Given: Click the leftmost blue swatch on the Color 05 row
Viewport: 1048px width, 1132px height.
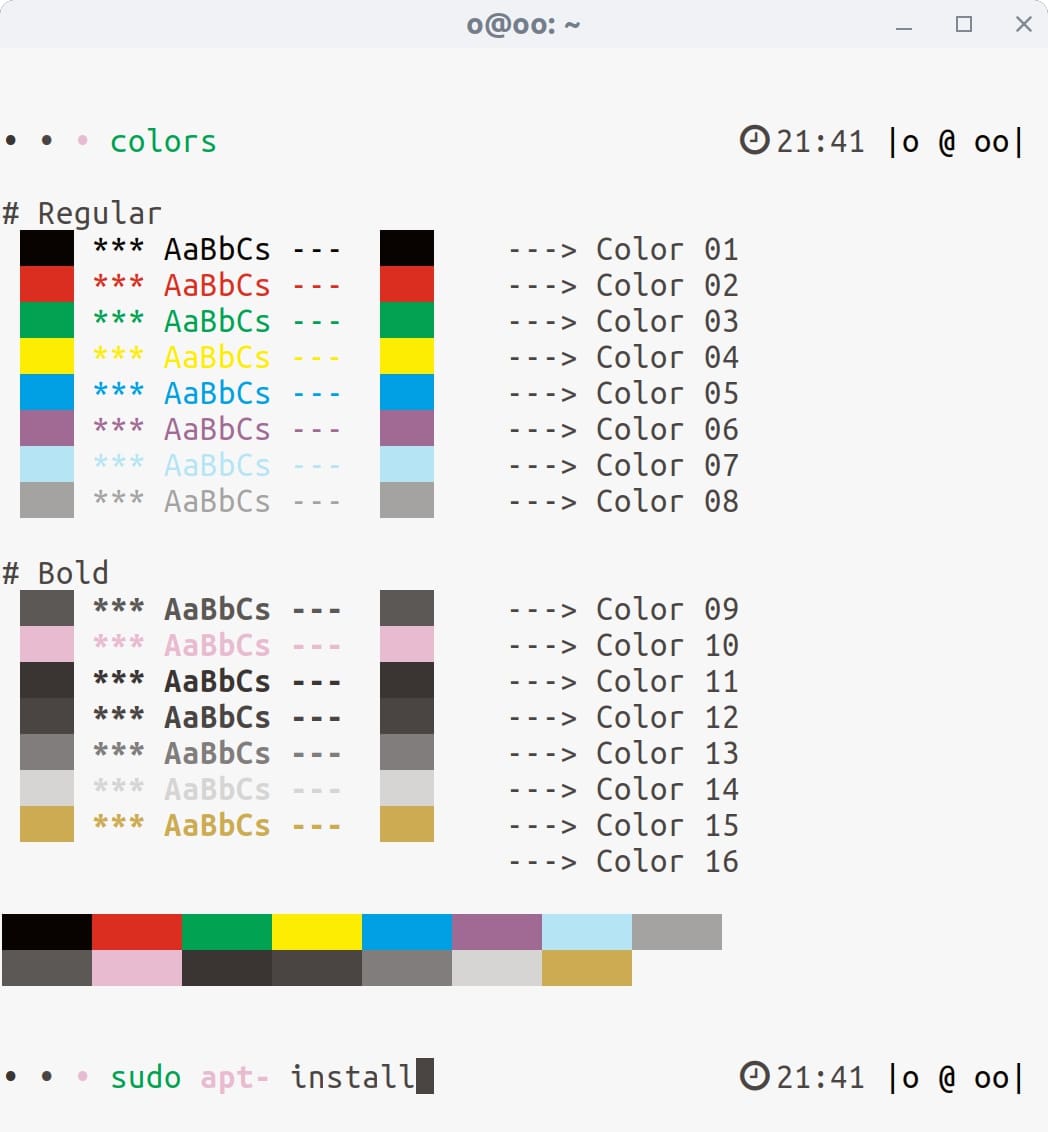Looking at the screenshot, I should (47, 392).
